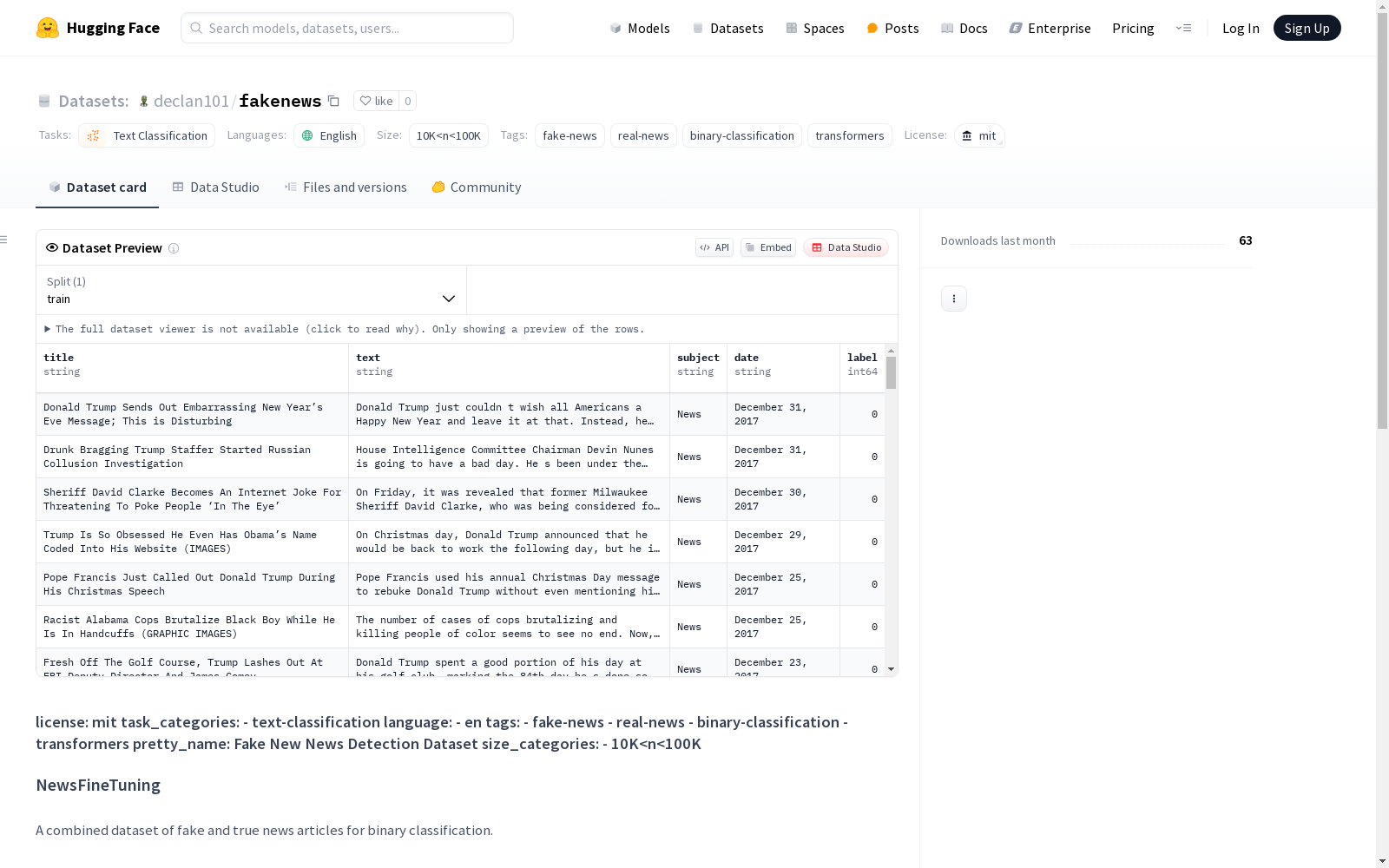Like the fakenews dataset

376,101
